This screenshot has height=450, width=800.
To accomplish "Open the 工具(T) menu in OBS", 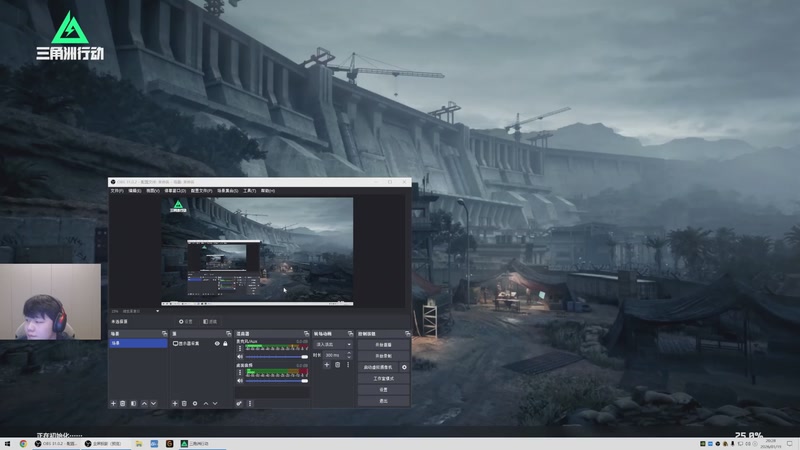I will [249, 191].
